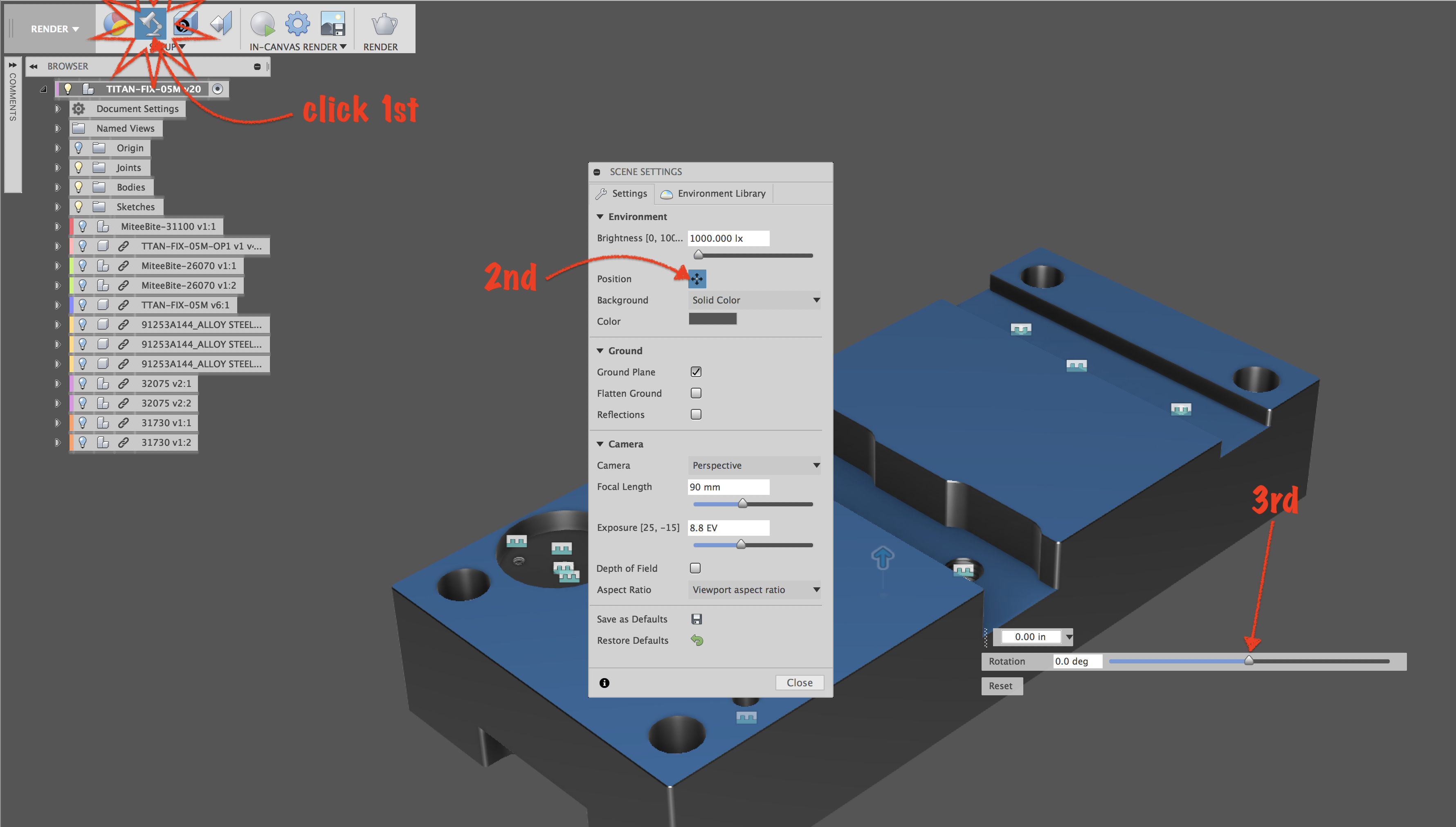Open In-Canvas Render settings gear icon
This screenshot has width=1456, height=827.
coord(297,25)
